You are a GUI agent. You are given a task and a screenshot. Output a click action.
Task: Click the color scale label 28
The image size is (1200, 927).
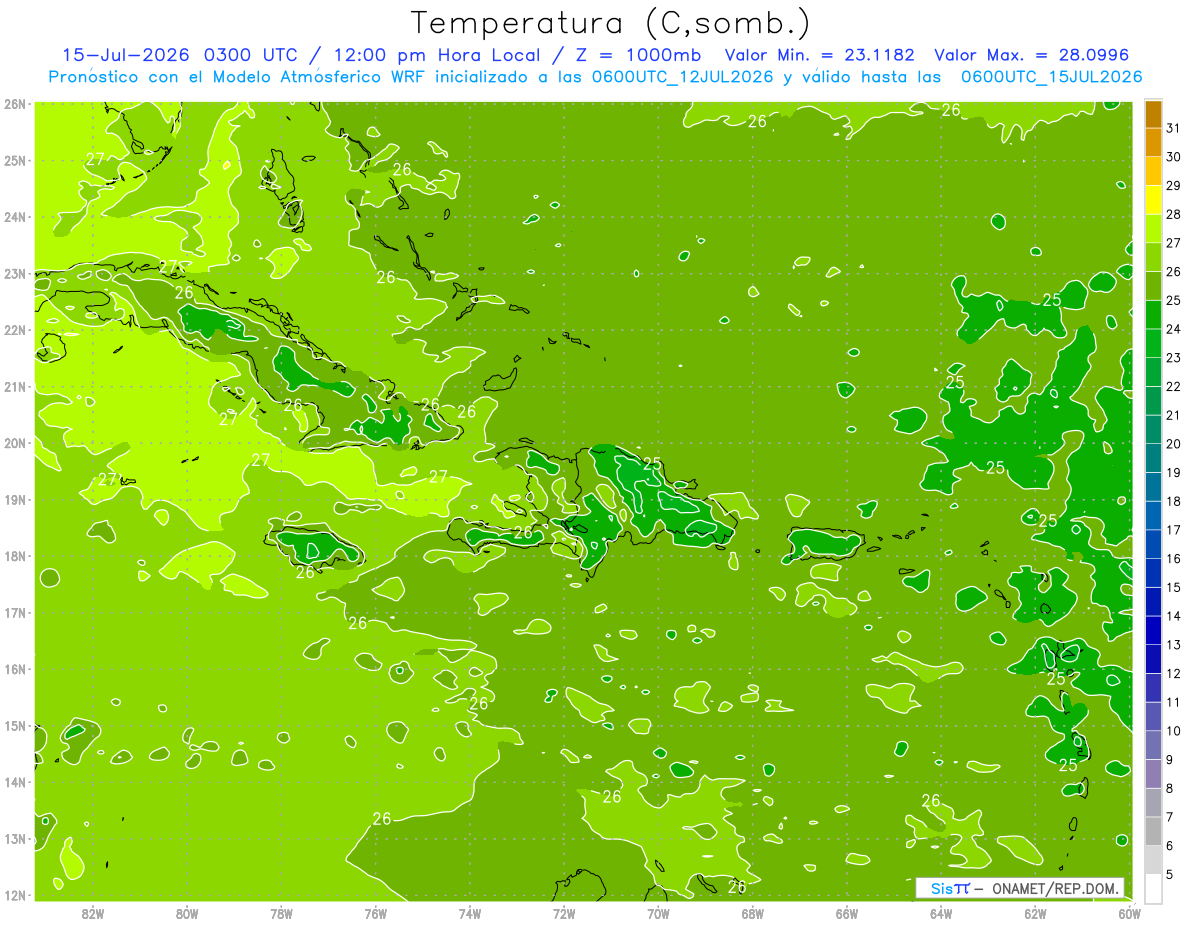tap(1174, 214)
